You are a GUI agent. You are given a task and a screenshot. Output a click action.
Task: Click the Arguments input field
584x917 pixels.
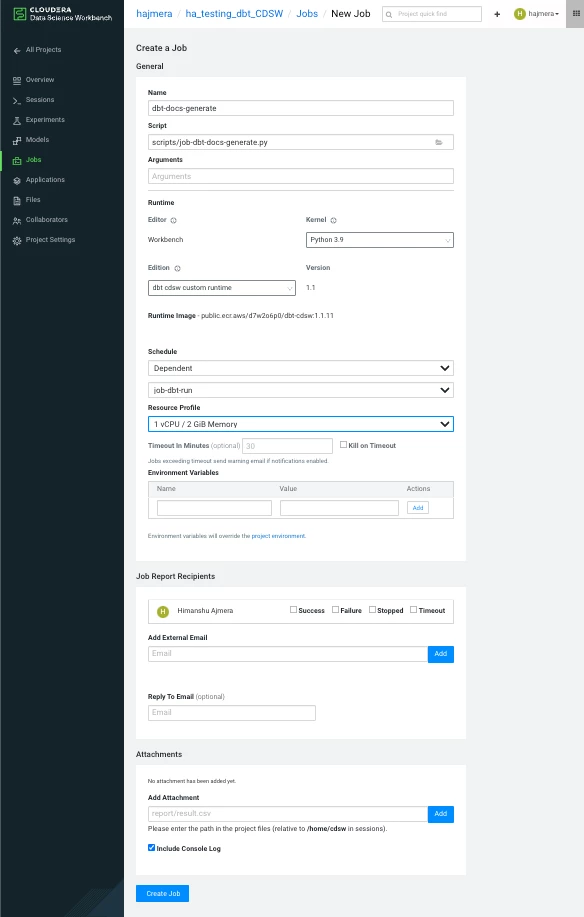(x=300, y=176)
